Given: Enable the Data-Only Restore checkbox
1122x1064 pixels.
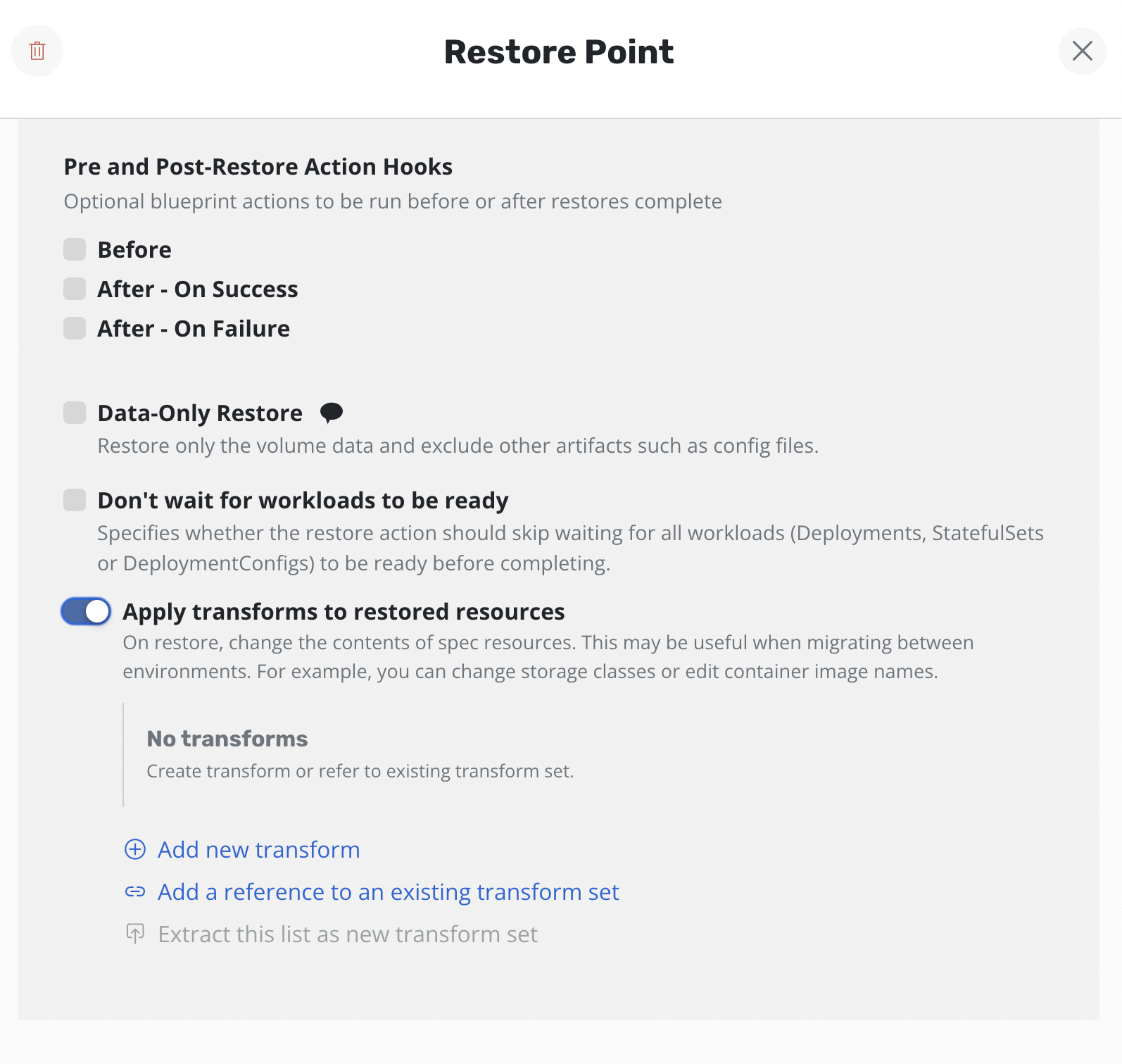Looking at the screenshot, I should coord(75,413).
